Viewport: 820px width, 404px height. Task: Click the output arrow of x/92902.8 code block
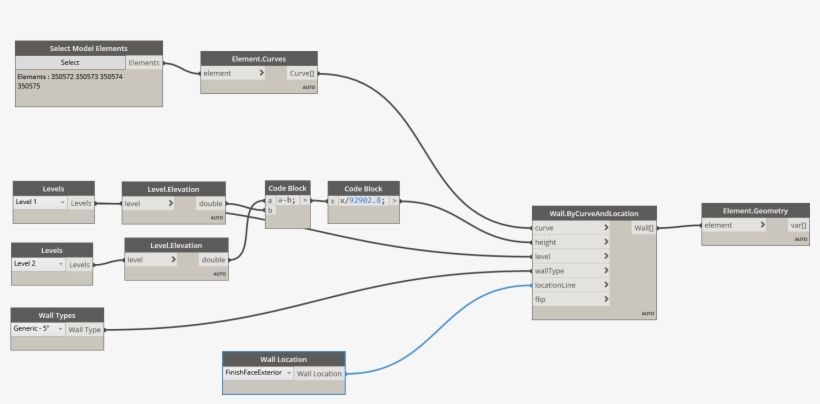[394, 201]
